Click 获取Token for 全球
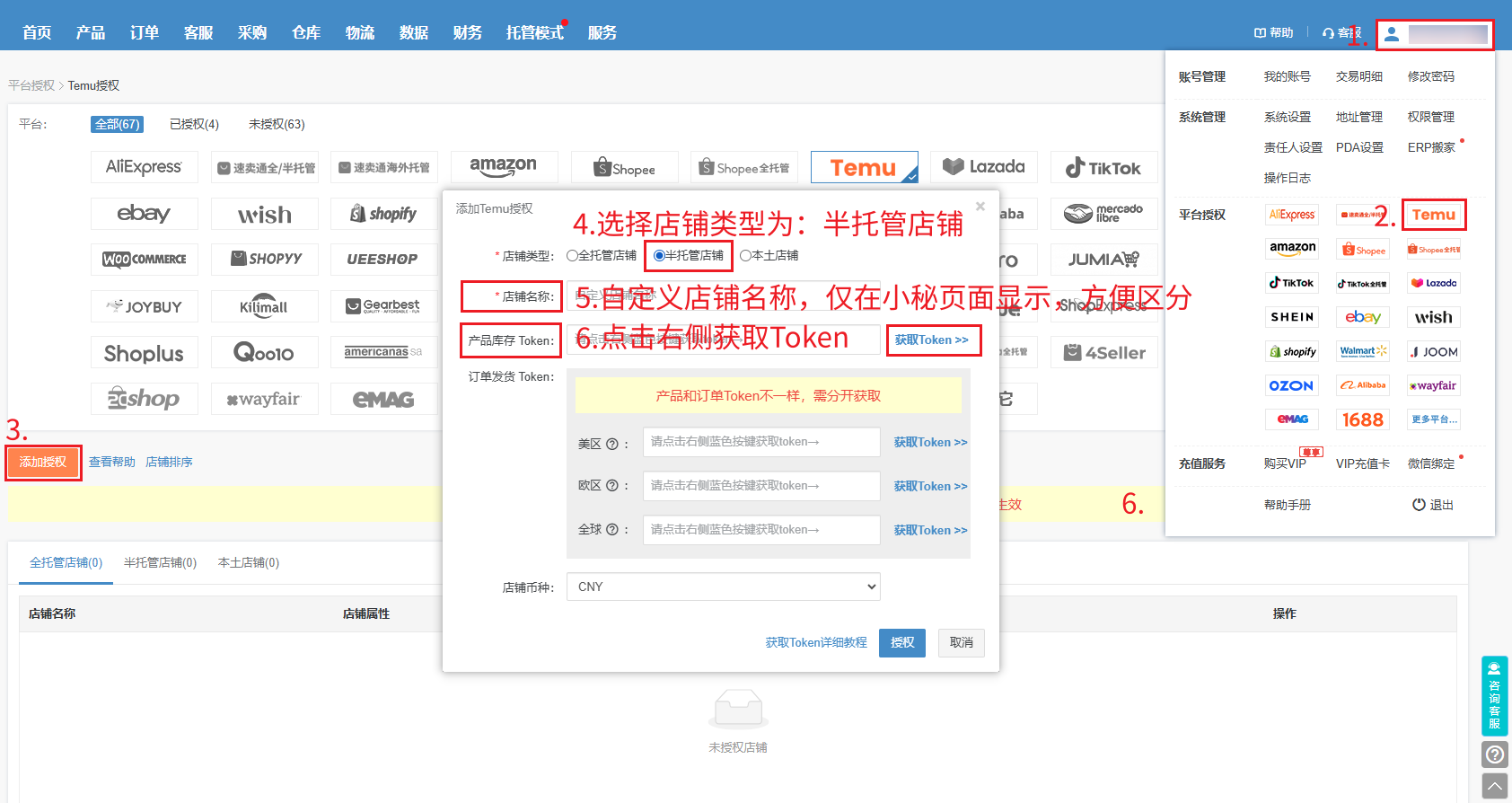1512x803 pixels. [931, 530]
